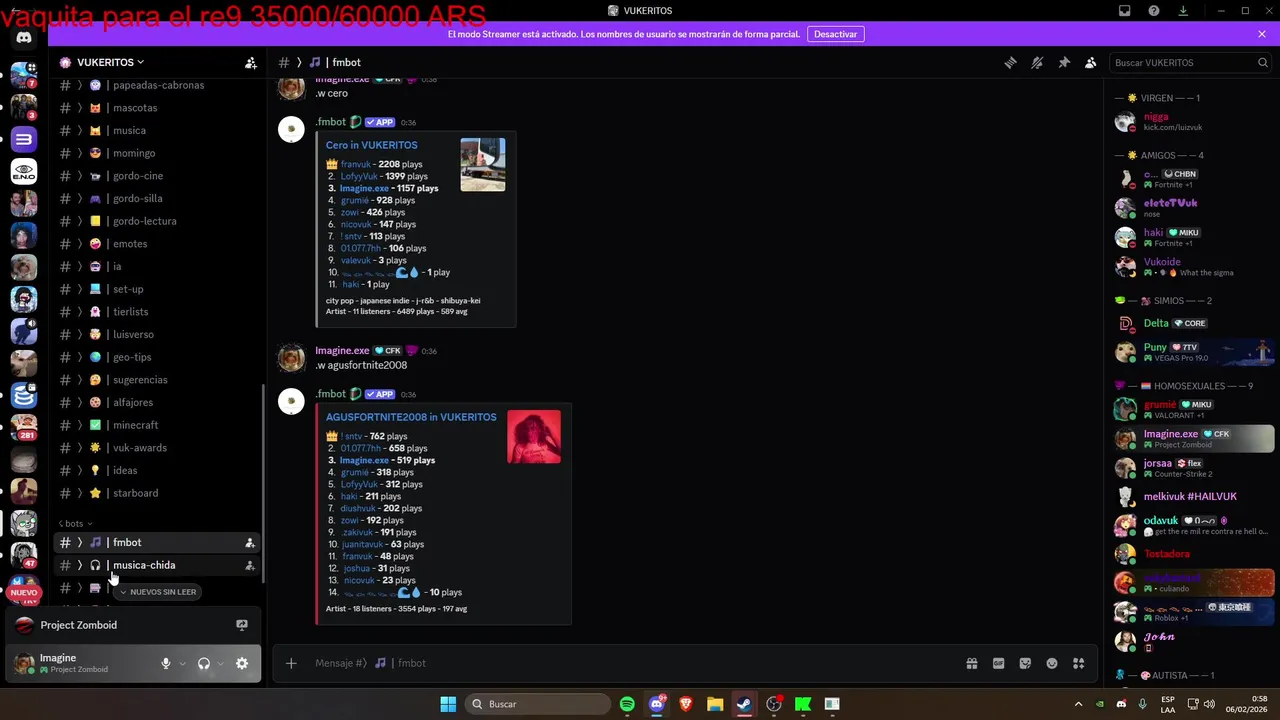Click the plus attachment button in message bar
The width and height of the screenshot is (1280, 720).
291,663
